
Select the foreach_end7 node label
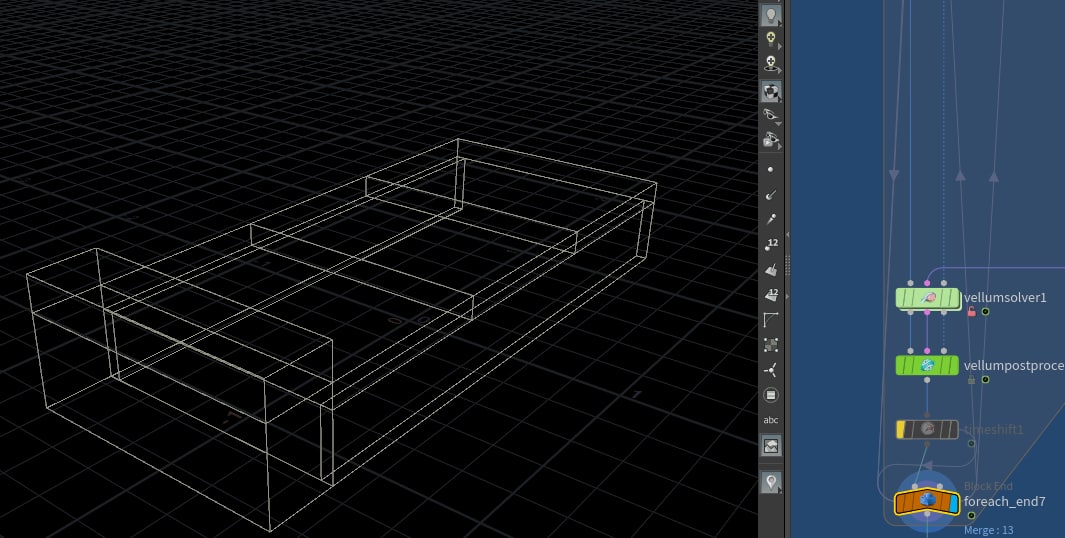1004,502
